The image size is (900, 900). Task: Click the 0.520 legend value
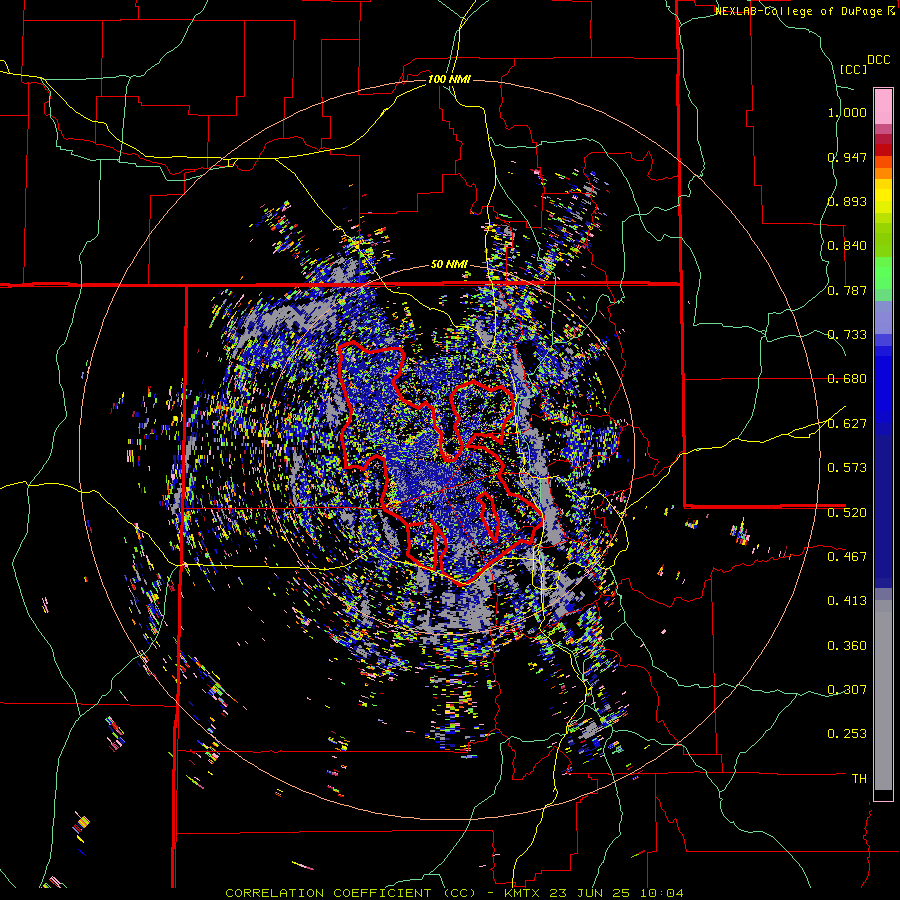tap(847, 513)
